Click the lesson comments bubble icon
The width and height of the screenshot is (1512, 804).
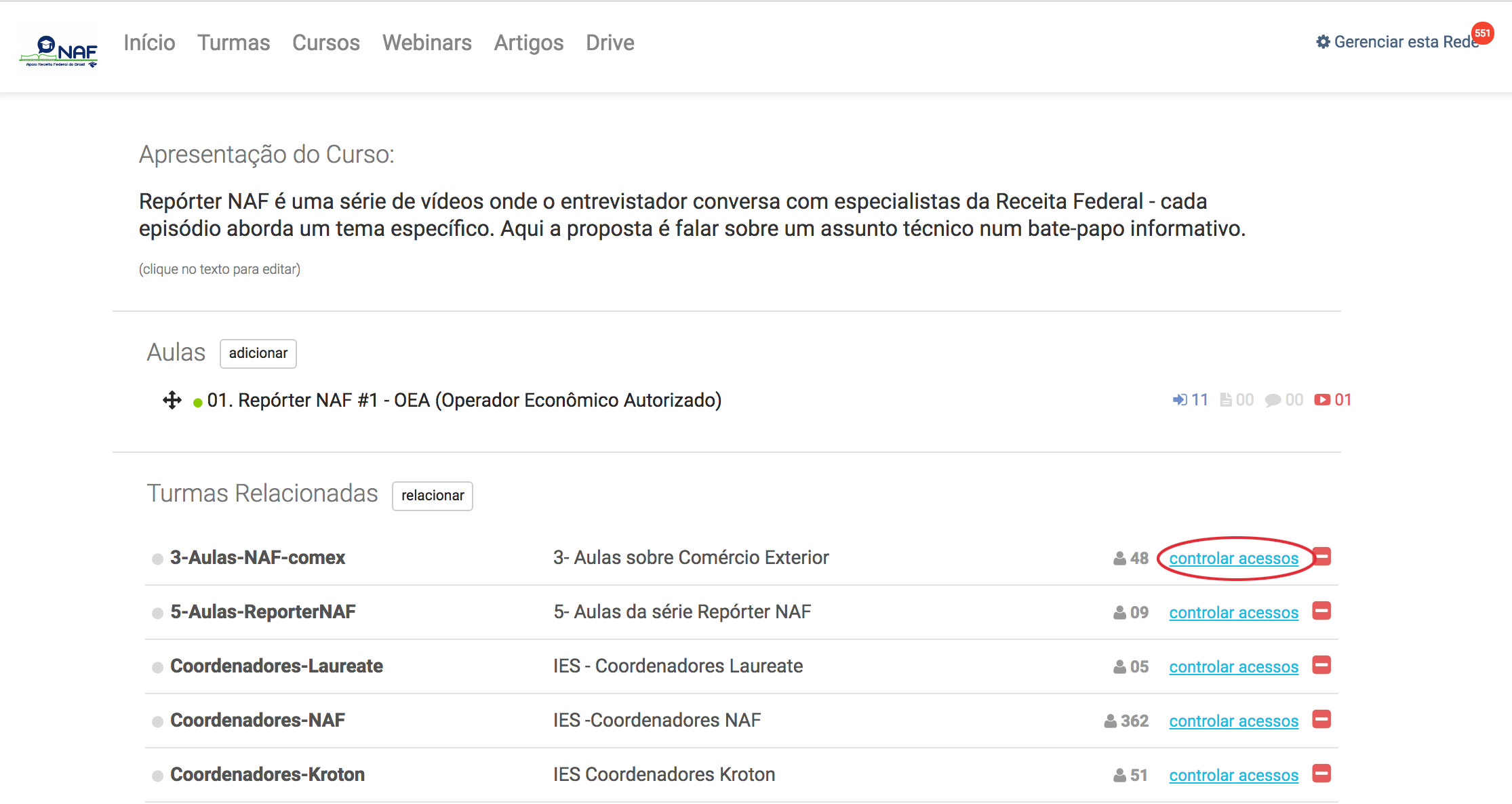click(x=1273, y=401)
